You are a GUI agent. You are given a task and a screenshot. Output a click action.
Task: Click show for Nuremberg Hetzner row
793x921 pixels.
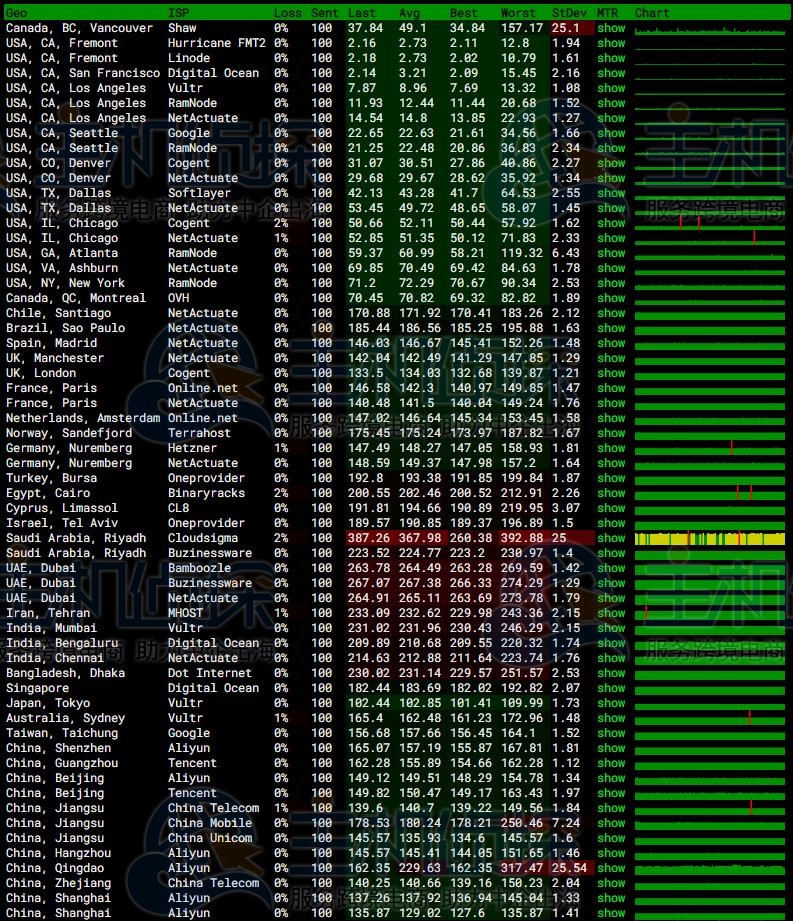[x=611, y=448]
